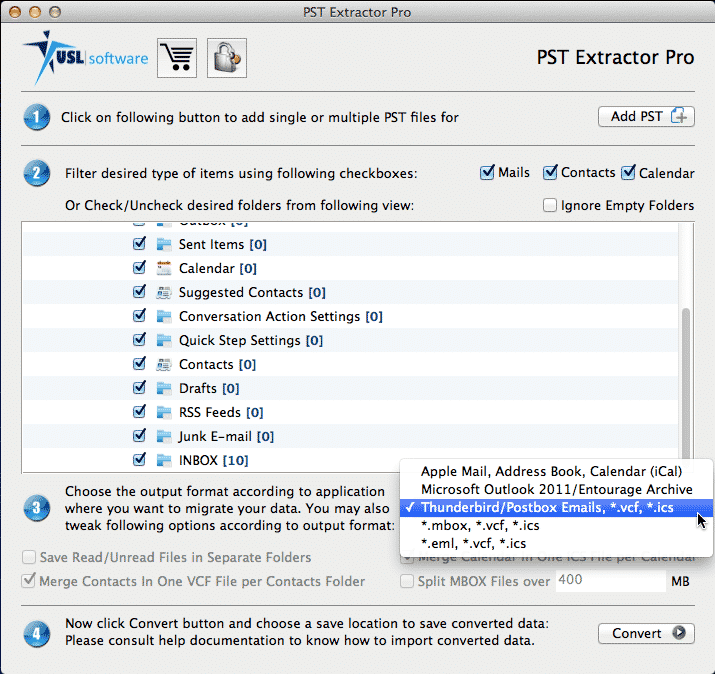This screenshot has height=674, width=715.
Task: Uncheck the INBOX [10] folder checkbox
Action: coord(139,460)
